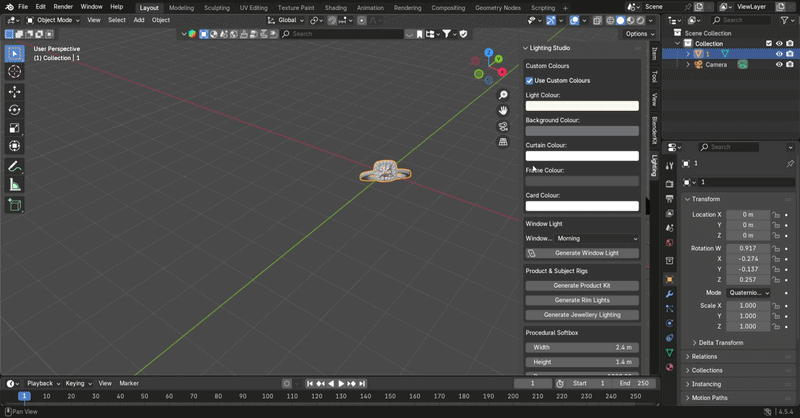Select the Cursor tool in toolbar
This screenshot has height=418, width=800.
pyautogui.click(x=14, y=71)
